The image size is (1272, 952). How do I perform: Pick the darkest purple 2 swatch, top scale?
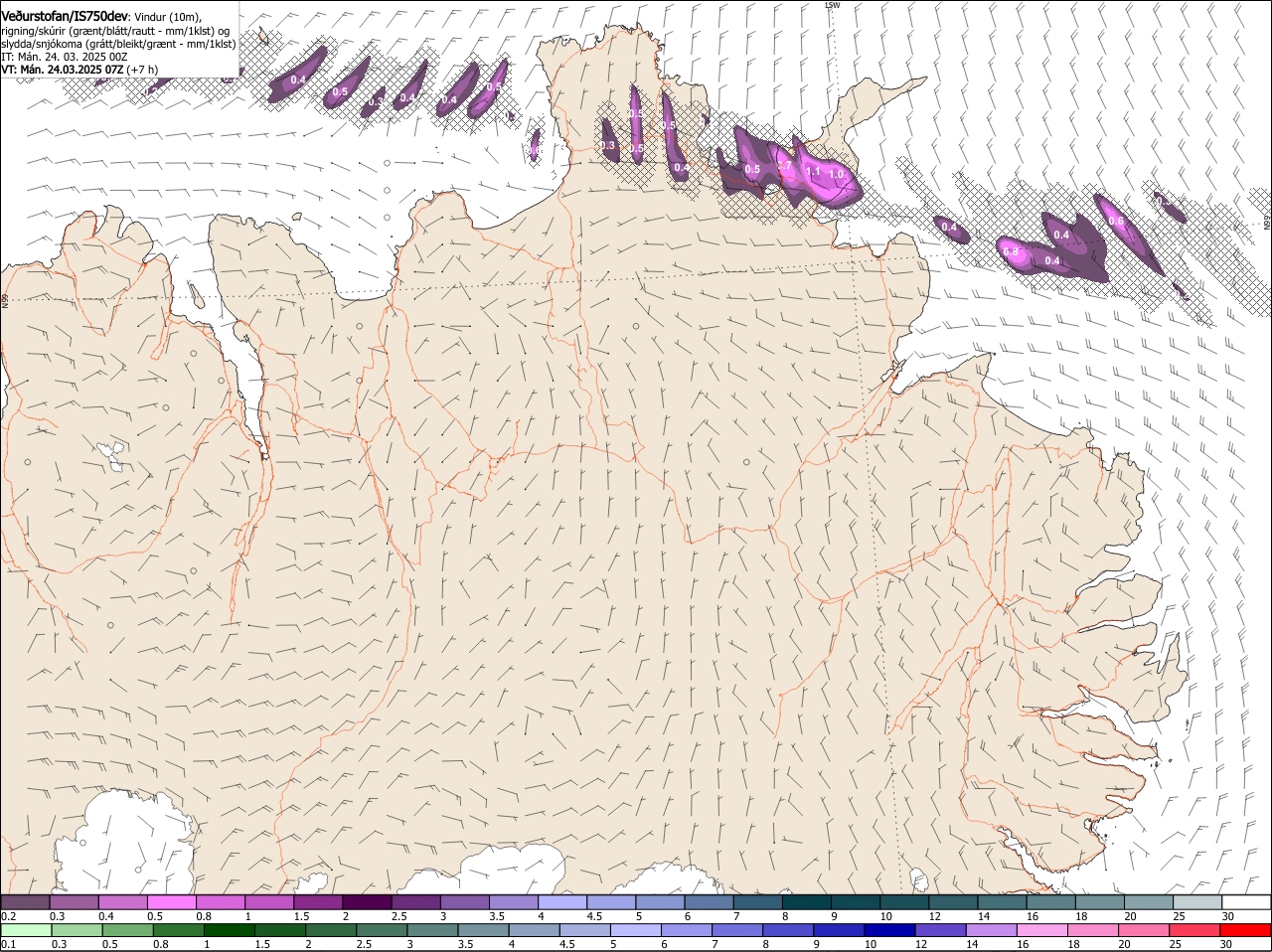367,902
